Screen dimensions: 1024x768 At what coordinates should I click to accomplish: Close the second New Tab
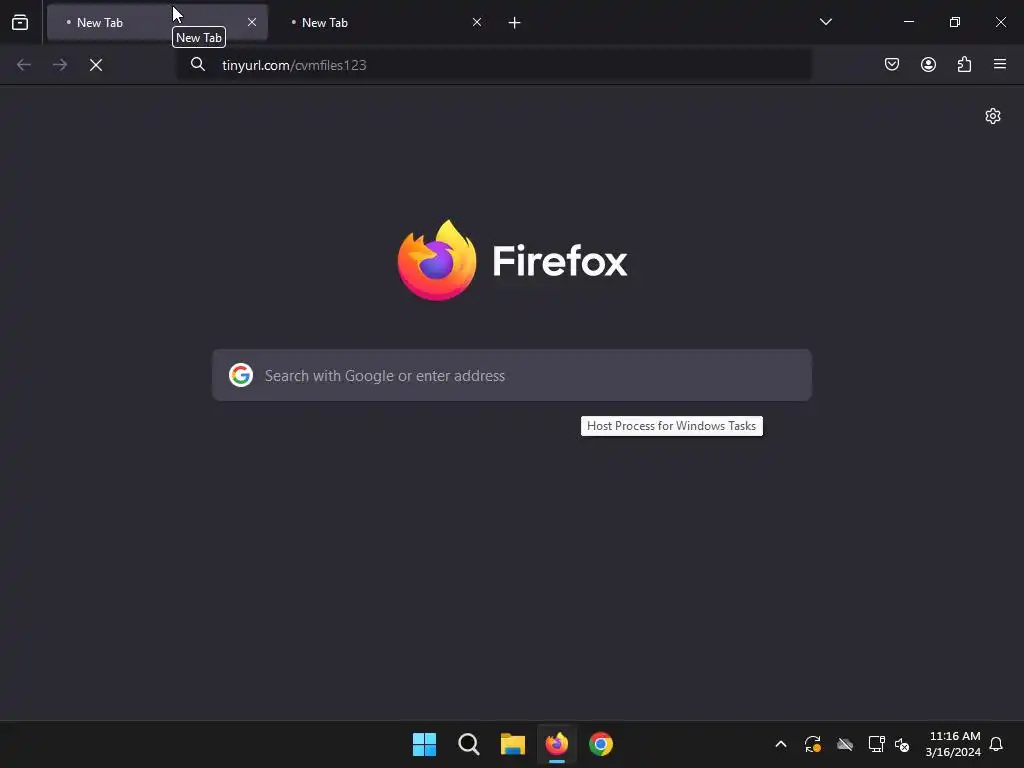click(477, 22)
